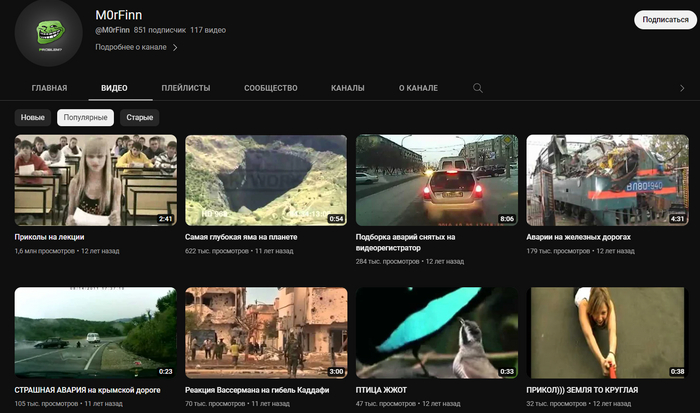
Task: Switch to the ГЛАВНАЯ tab
Action: [x=49, y=88]
